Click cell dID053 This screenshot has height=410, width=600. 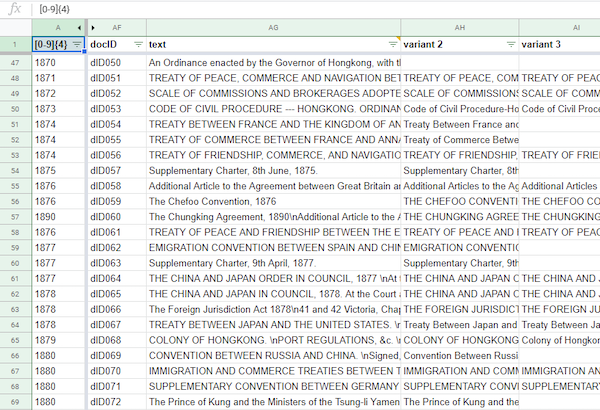(x=117, y=109)
